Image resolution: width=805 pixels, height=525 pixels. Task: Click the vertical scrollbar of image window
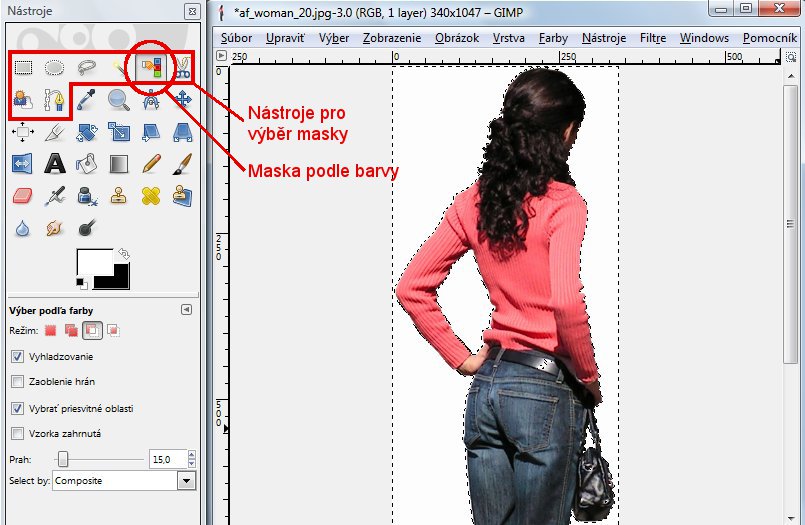791,224
